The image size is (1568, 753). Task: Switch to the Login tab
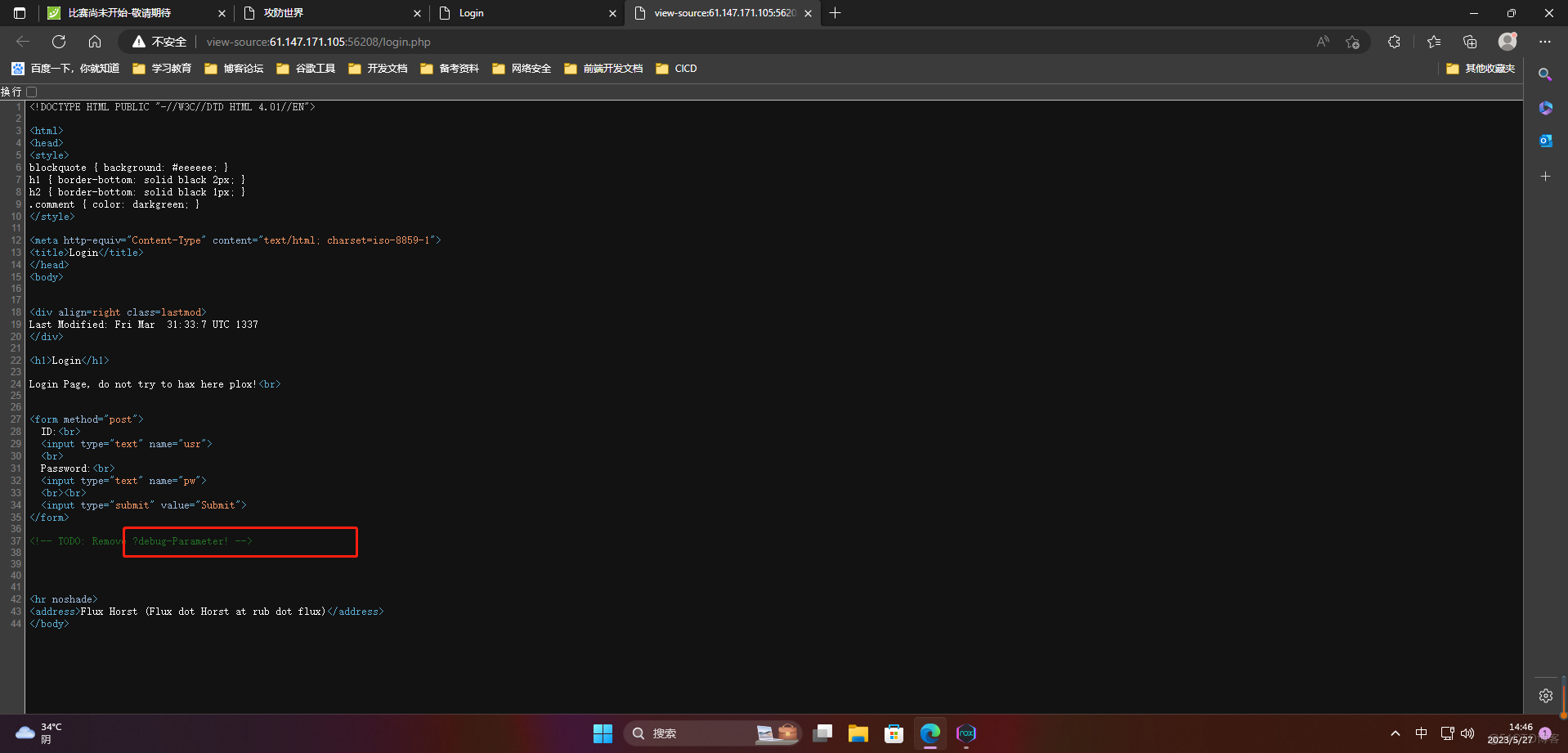tap(526, 13)
